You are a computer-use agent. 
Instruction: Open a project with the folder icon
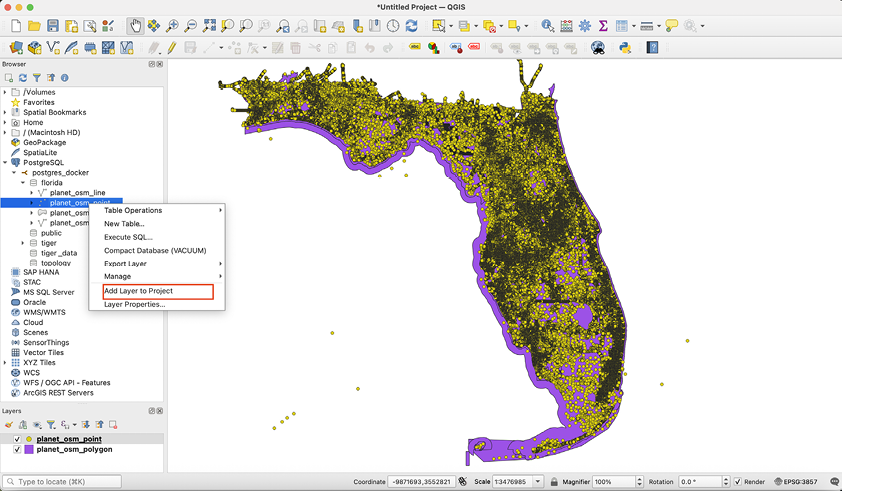point(34,25)
